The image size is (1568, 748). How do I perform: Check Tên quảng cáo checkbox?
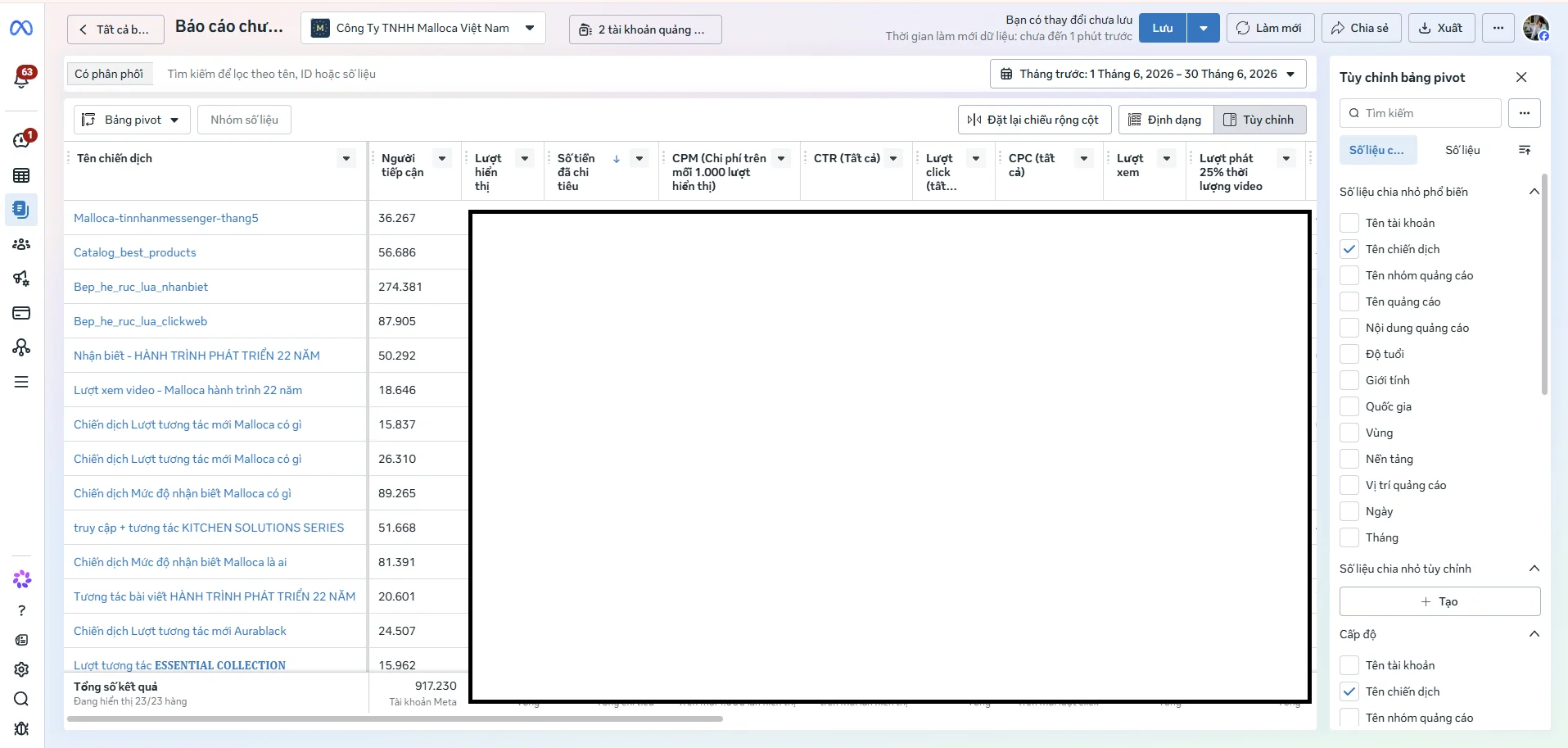pos(1349,301)
